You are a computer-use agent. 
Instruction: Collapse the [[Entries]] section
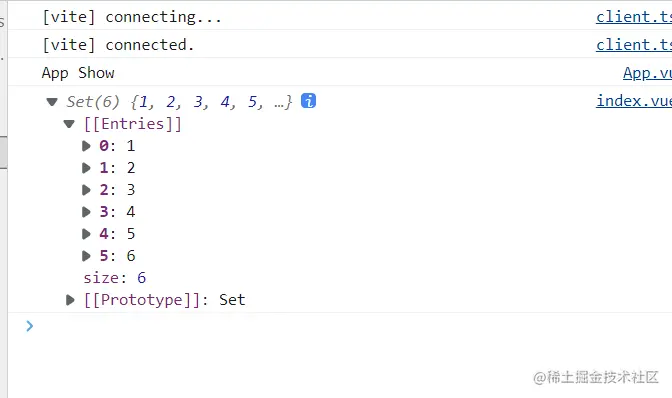click(69, 124)
